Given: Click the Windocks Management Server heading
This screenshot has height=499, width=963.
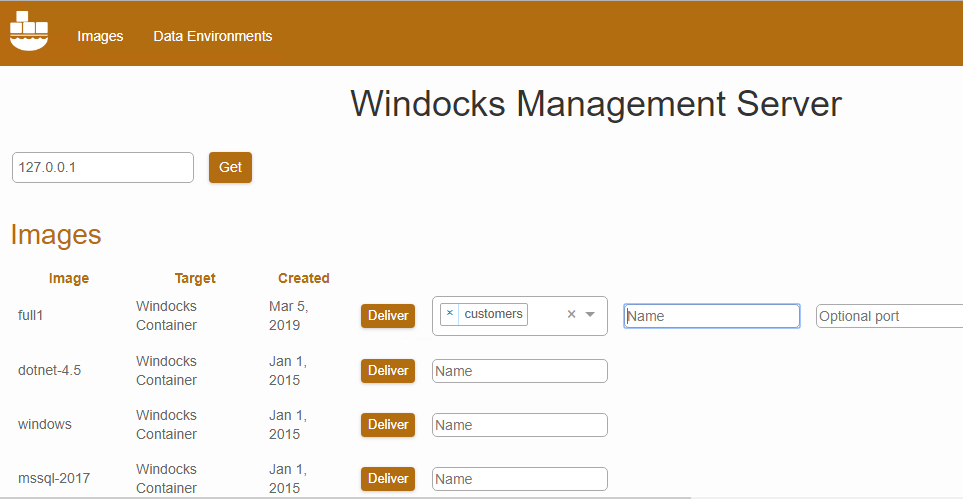Looking at the screenshot, I should click(x=596, y=103).
